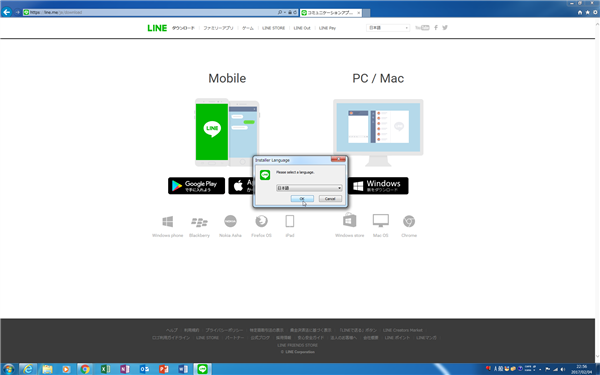The image size is (600, 375).
Task: Click the PC monitor illustration
Action: [378, 132]
